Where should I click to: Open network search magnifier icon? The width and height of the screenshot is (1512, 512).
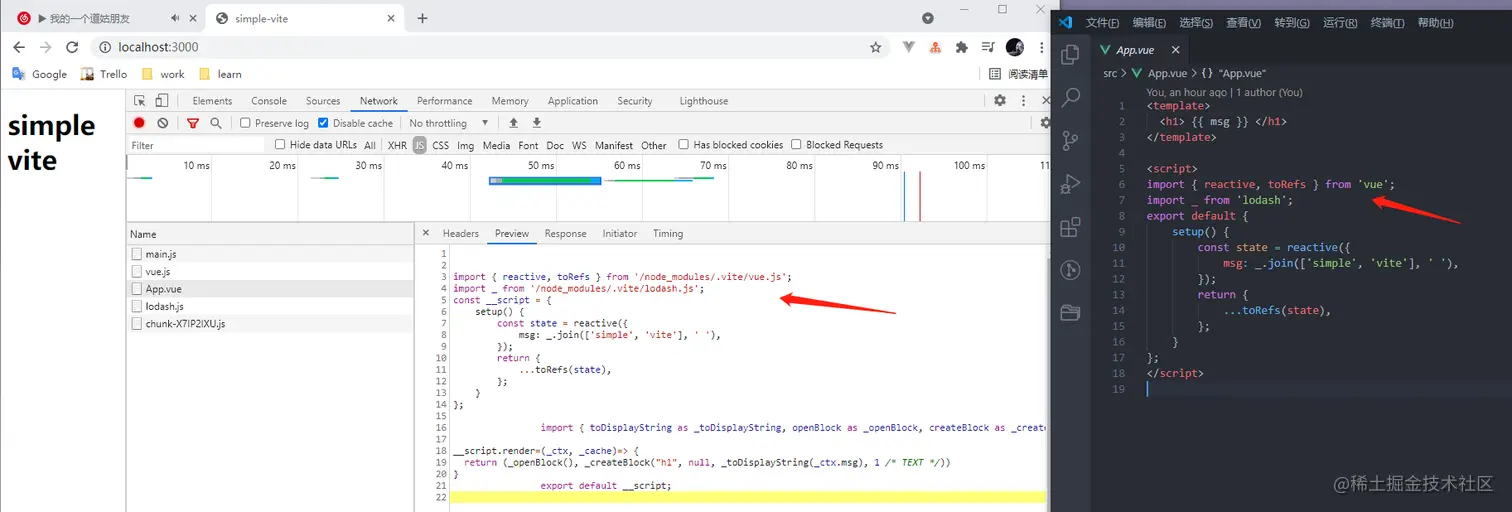click(x=216, y=123)
